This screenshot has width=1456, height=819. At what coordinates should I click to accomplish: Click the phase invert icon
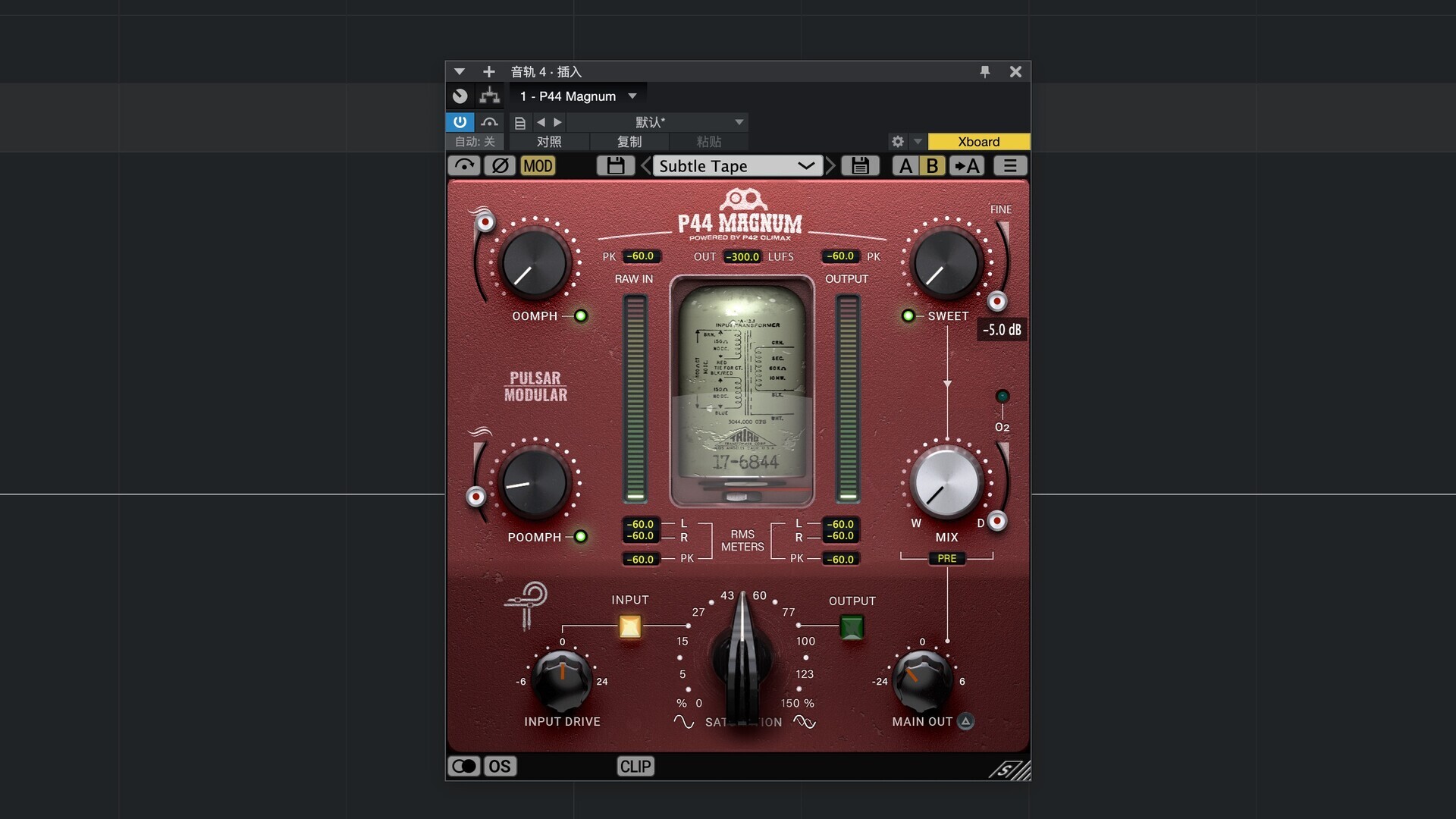(x=500, y=165)
